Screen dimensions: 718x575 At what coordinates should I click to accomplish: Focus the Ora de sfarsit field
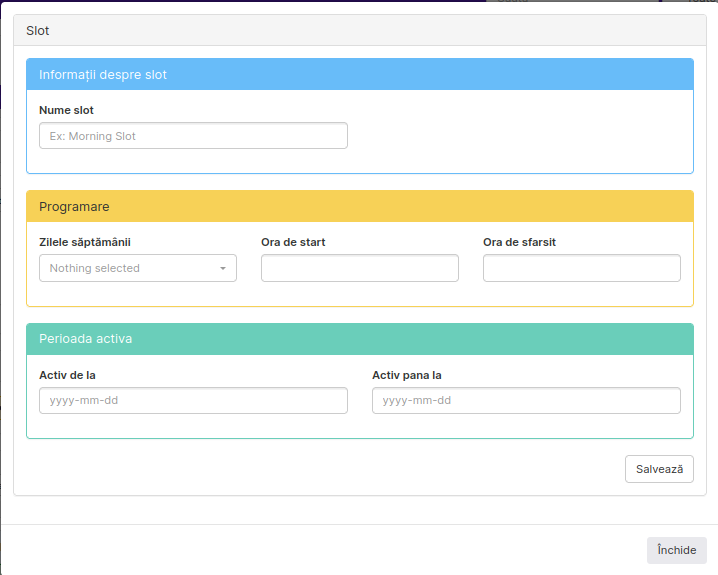581,268
